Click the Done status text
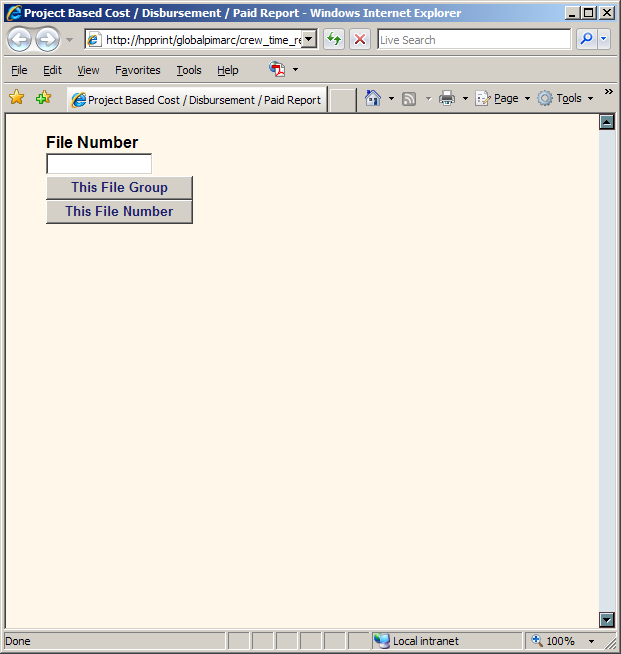621x654 pixels. click(x=18, y=641)
